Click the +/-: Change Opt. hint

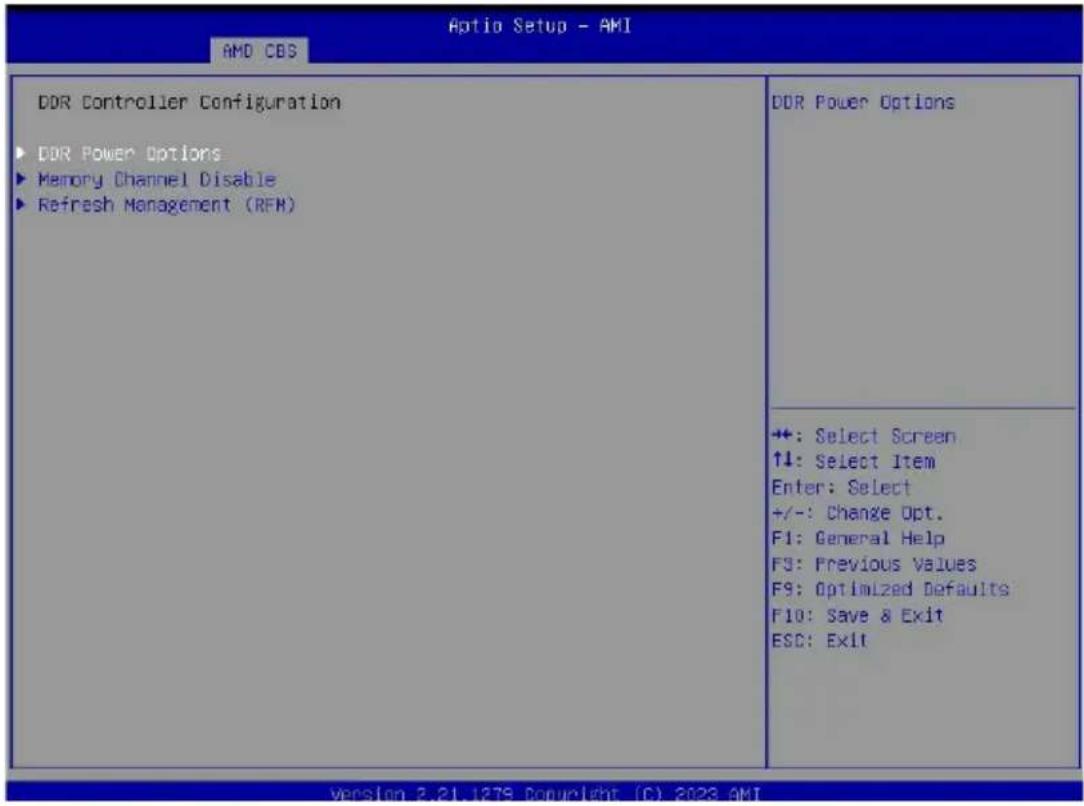point(857,513)
